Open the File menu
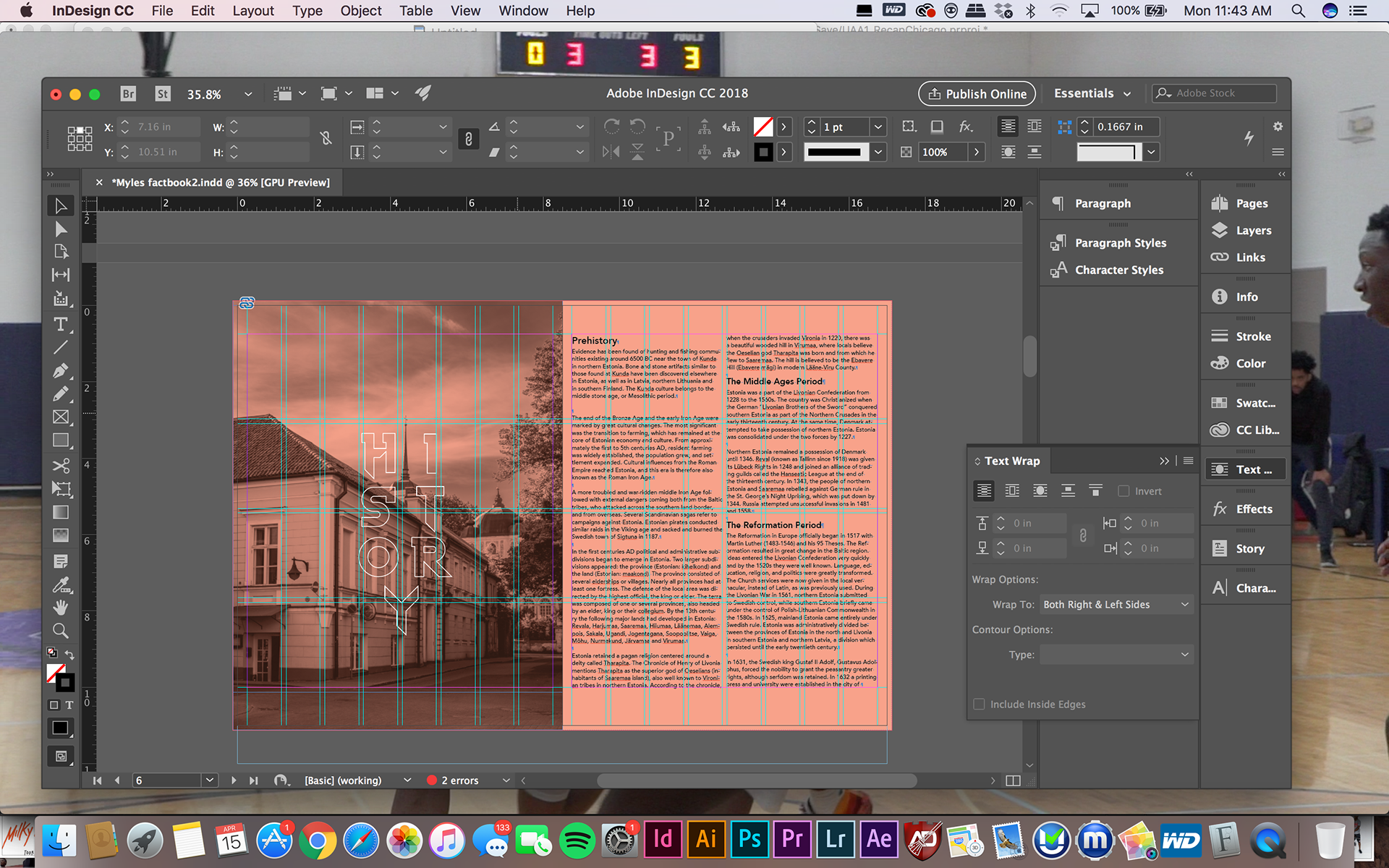The width and height of the screenshot is (1389, 868). (162, 11)
